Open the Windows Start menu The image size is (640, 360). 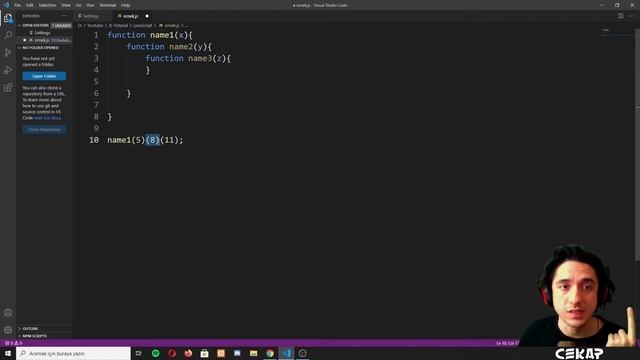click(x=8, y=353)
